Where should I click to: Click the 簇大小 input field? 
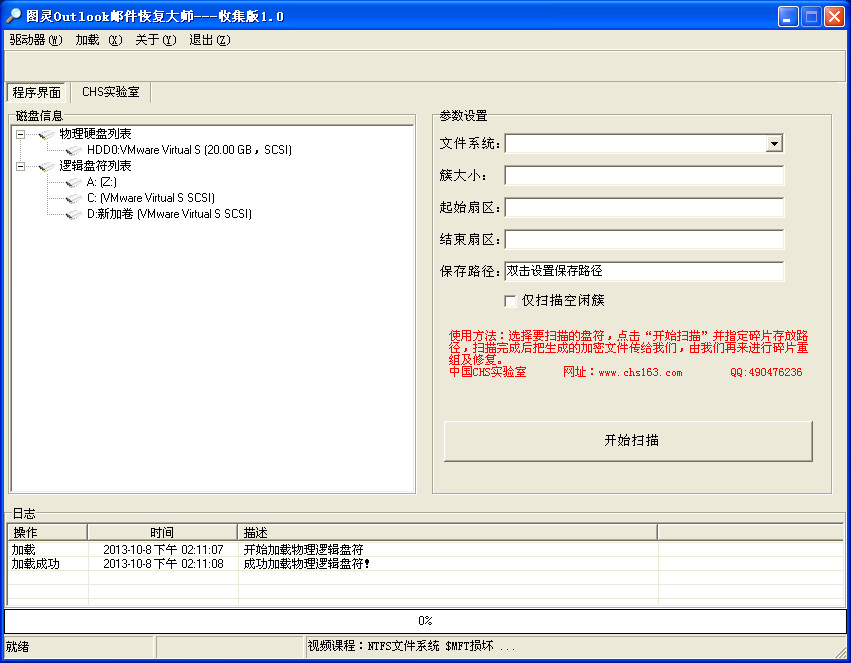(644, 176)
